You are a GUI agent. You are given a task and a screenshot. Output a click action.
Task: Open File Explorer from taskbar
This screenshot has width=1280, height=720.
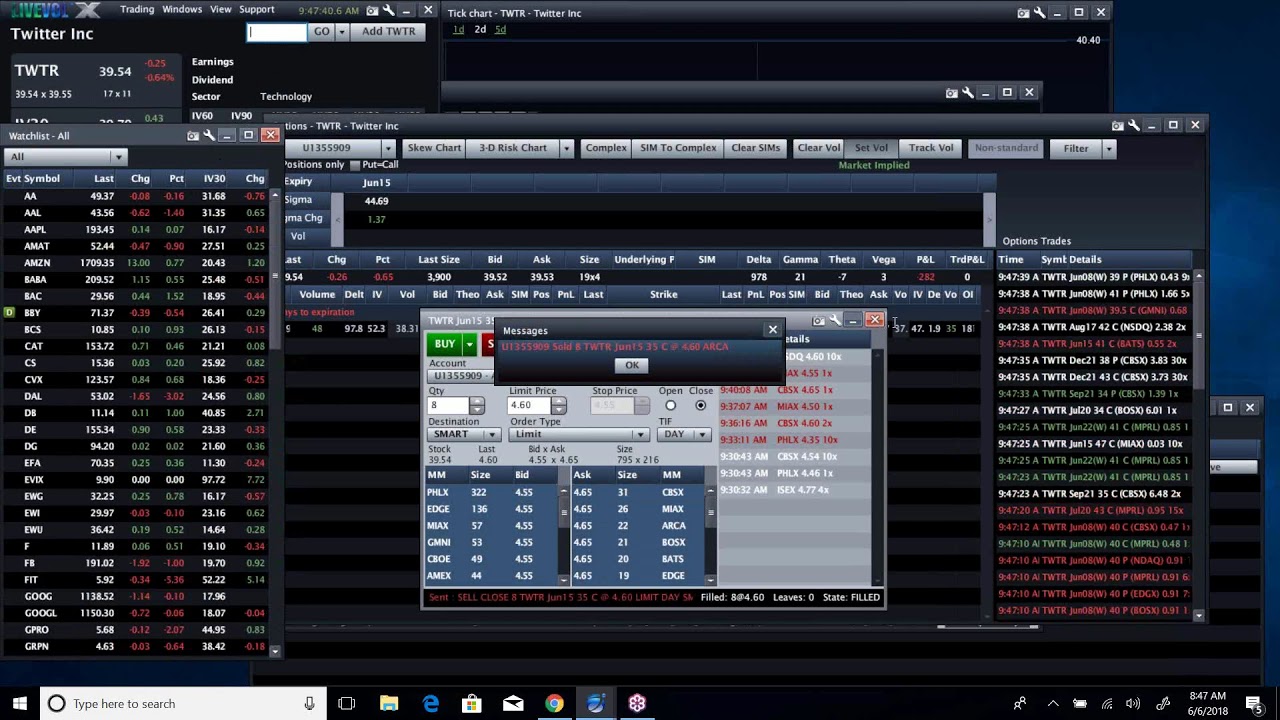[x=389, y=703]
